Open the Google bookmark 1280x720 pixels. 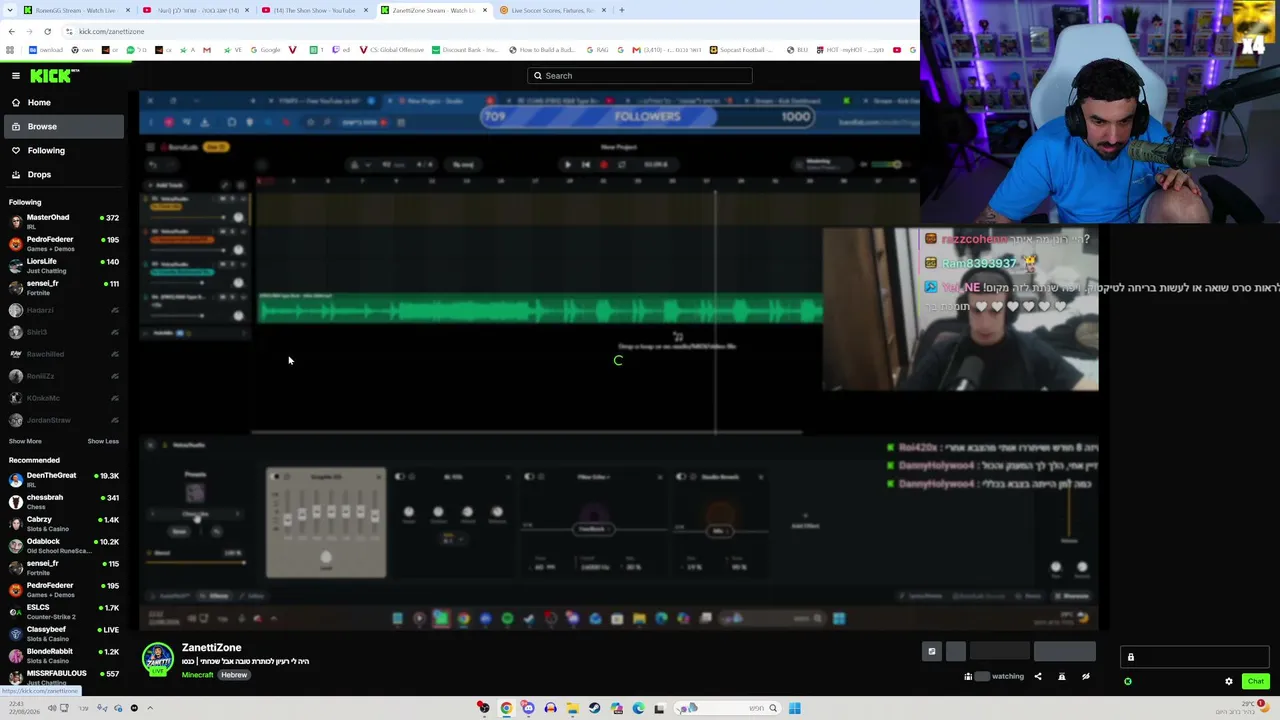pos(265,50)
